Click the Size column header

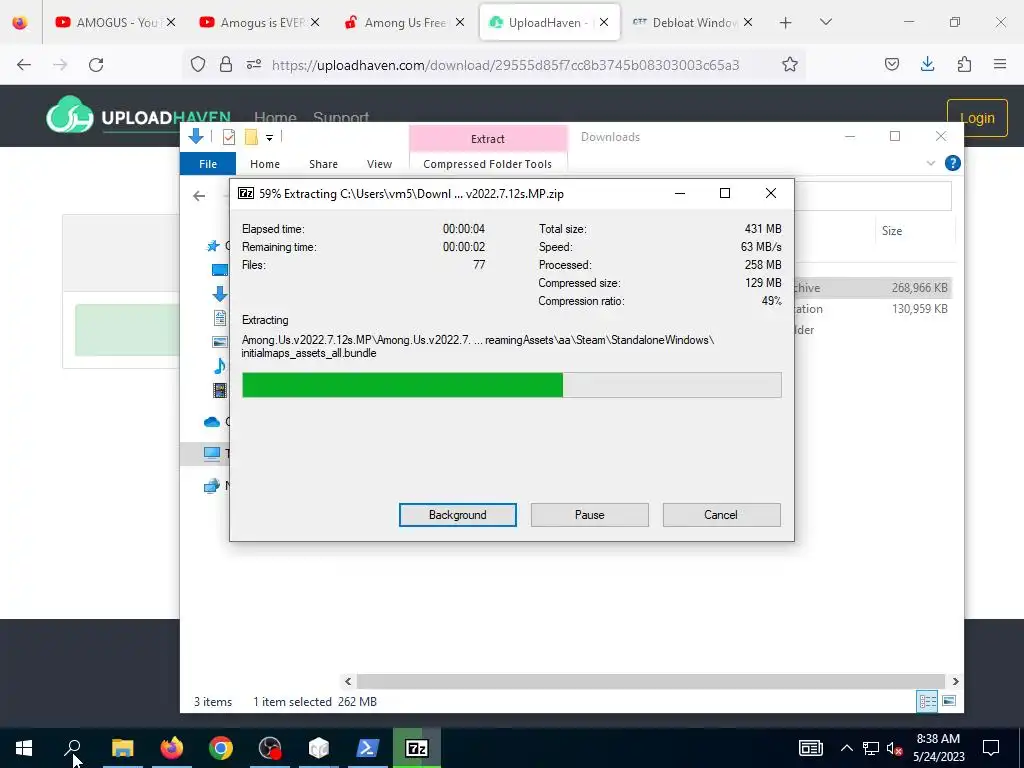tap(891, 231)
